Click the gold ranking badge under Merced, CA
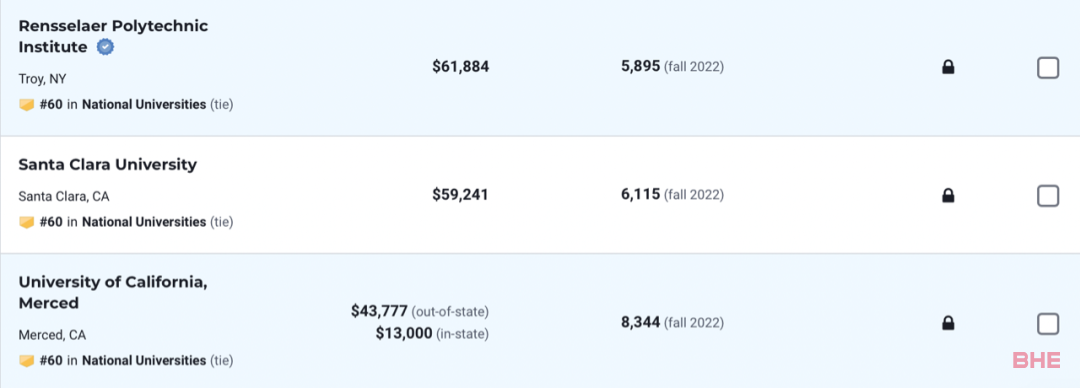Viewport: 1080px width, 388px height. [26, 361]
